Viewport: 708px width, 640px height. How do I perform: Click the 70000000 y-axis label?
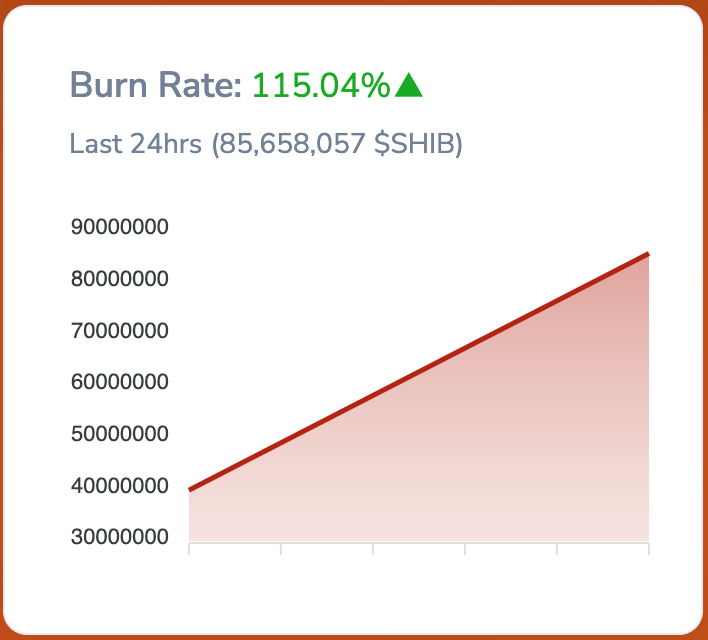click(120, 331)
